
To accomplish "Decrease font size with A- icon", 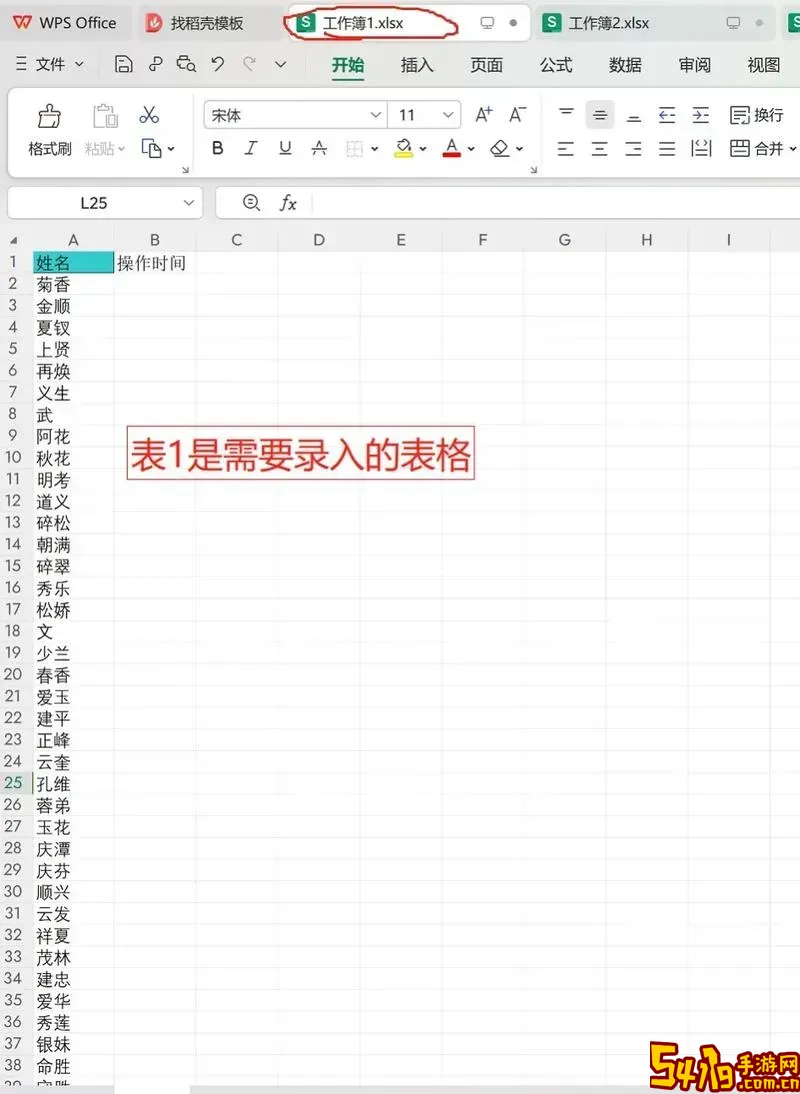I will click(x=518, y=114).
